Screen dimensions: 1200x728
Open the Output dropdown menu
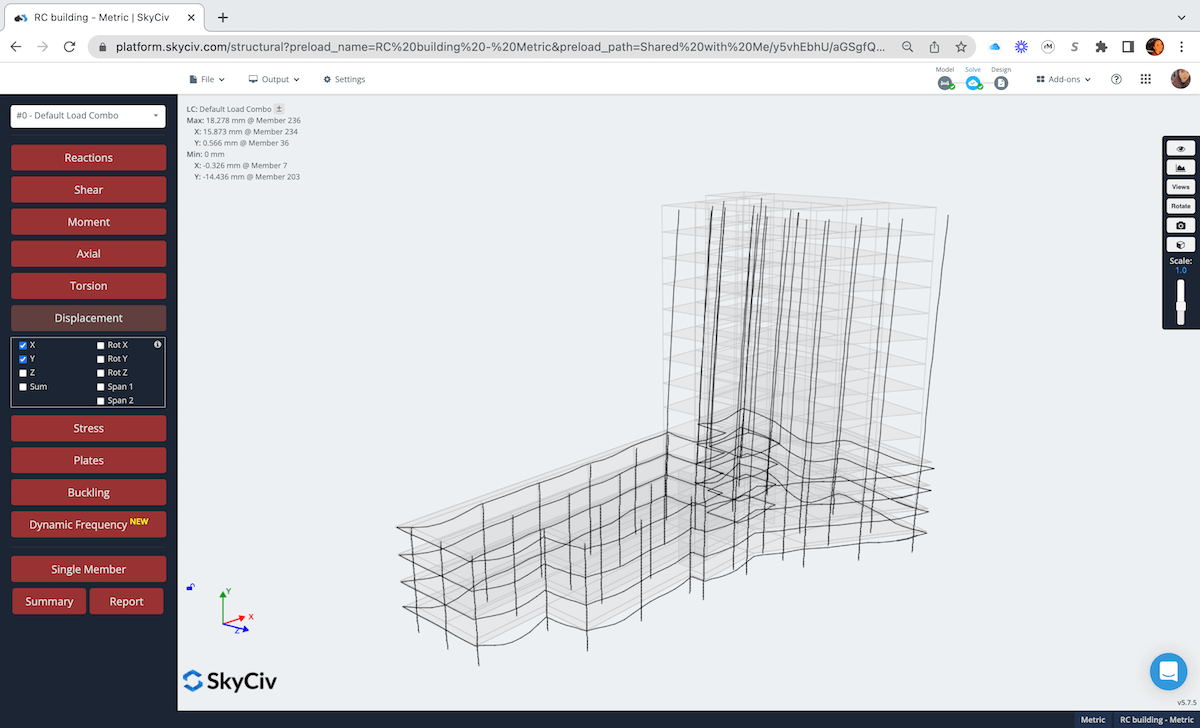click(275, 79)
